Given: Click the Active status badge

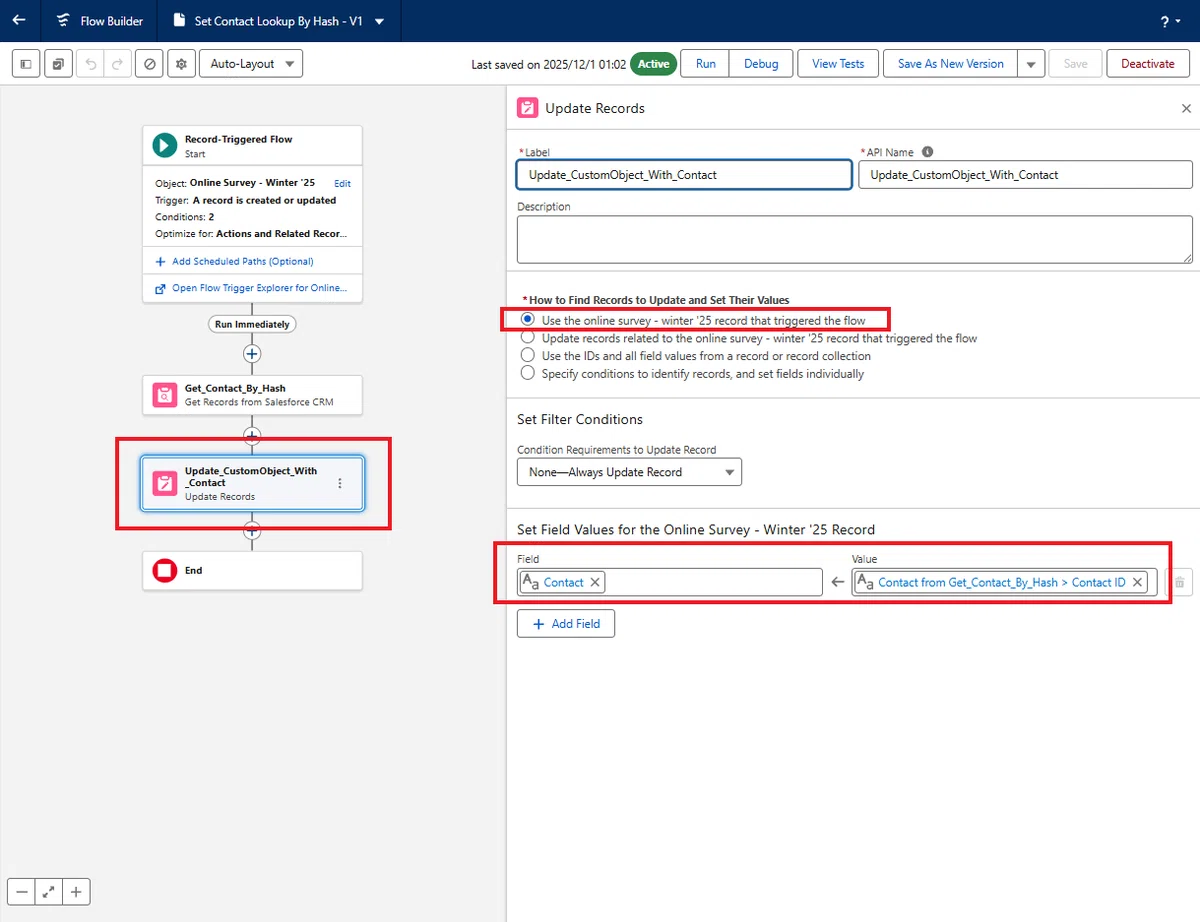Looking at the screenshot, I should [x=653, y=64].
